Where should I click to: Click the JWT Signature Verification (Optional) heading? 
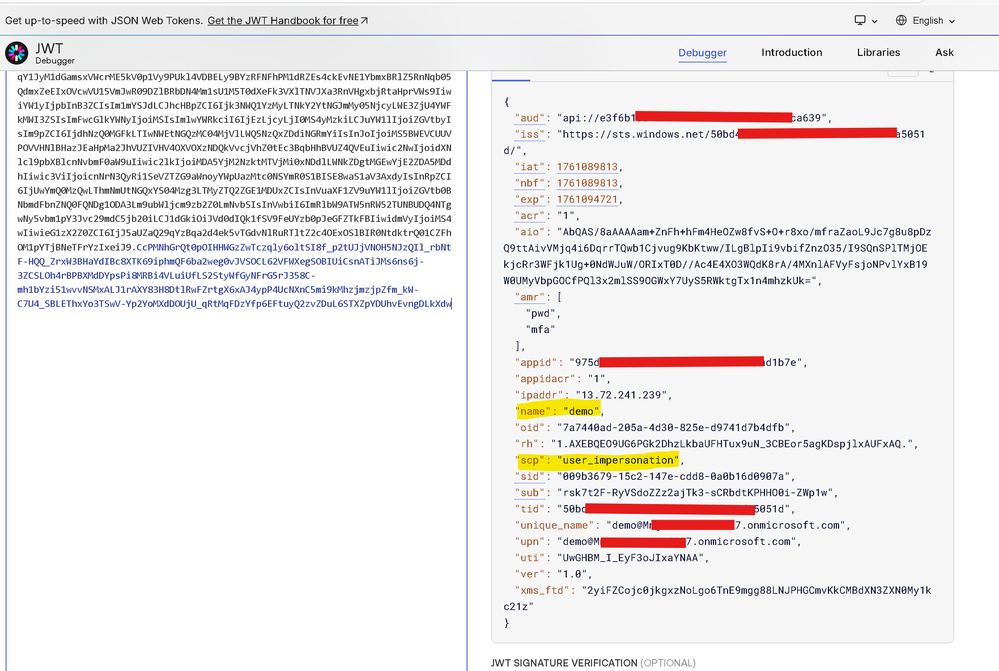point(593,663)
